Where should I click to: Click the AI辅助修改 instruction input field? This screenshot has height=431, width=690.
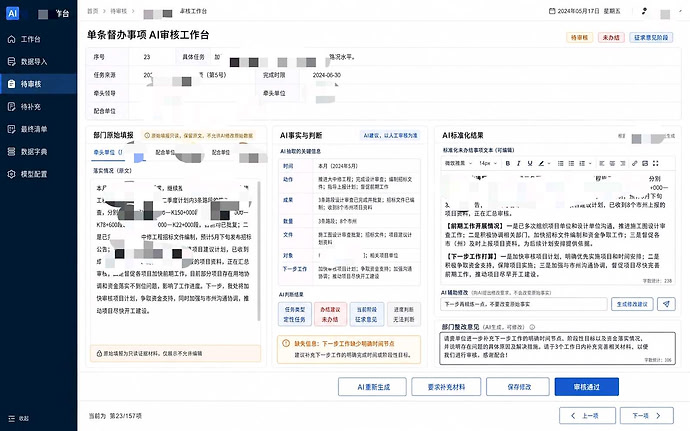tap(524, 304)
